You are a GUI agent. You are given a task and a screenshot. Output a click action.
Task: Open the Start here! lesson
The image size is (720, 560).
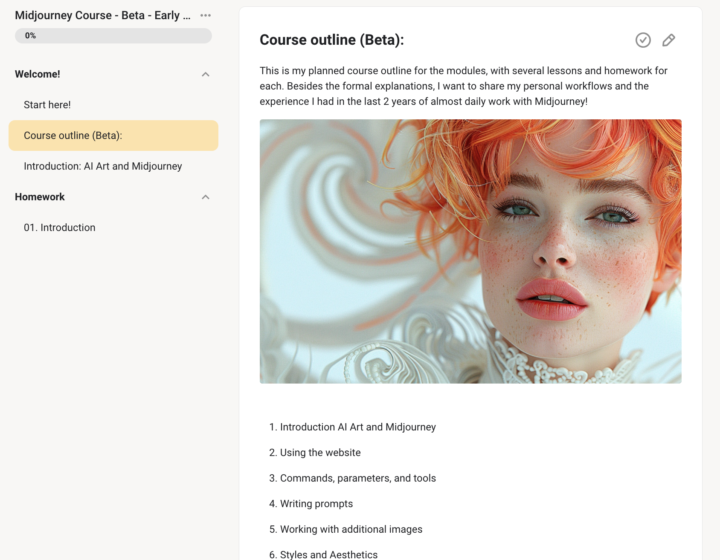pos(47,105)
